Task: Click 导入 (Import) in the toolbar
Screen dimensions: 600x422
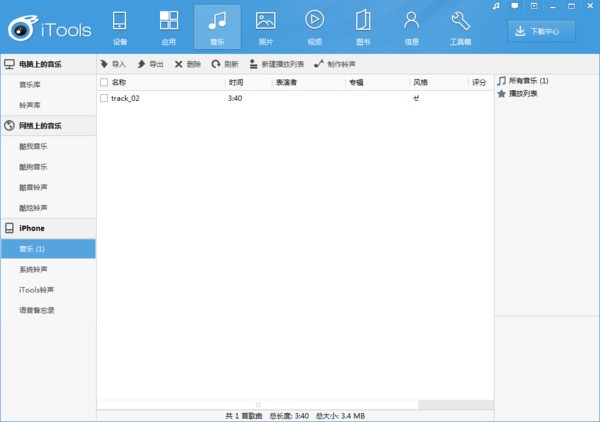Action: (x=113, y=64)
